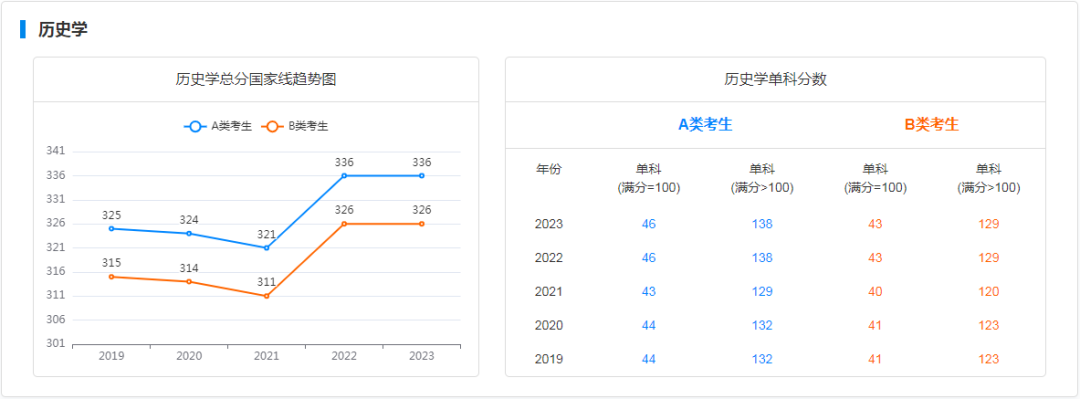Viewport: 1080px width, 399px height.
Task: Click the 2020 row value 123
Action: 989,325
